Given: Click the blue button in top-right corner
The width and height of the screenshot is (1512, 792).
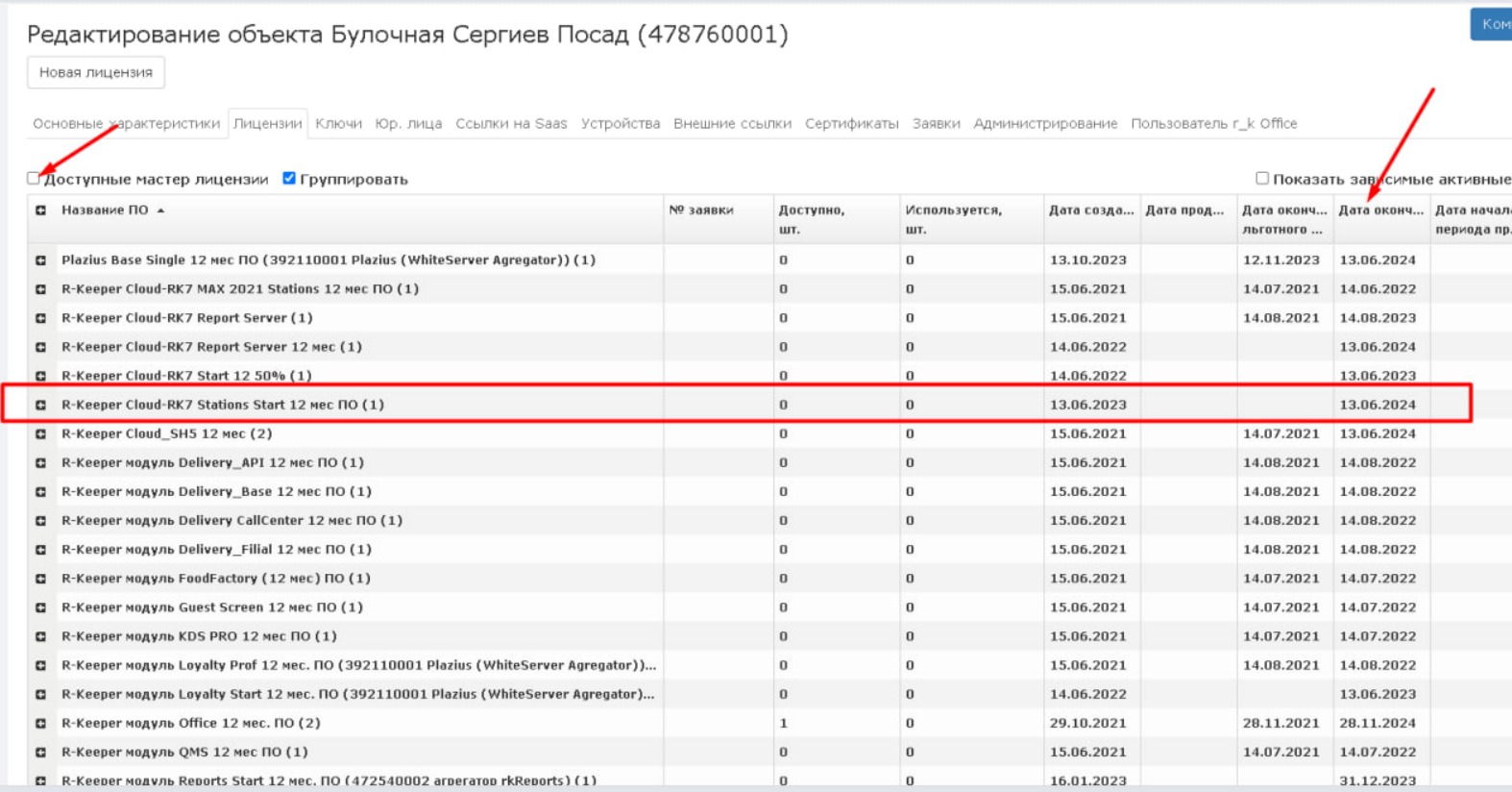Looking at the screenshot, I should (1491, 24).
